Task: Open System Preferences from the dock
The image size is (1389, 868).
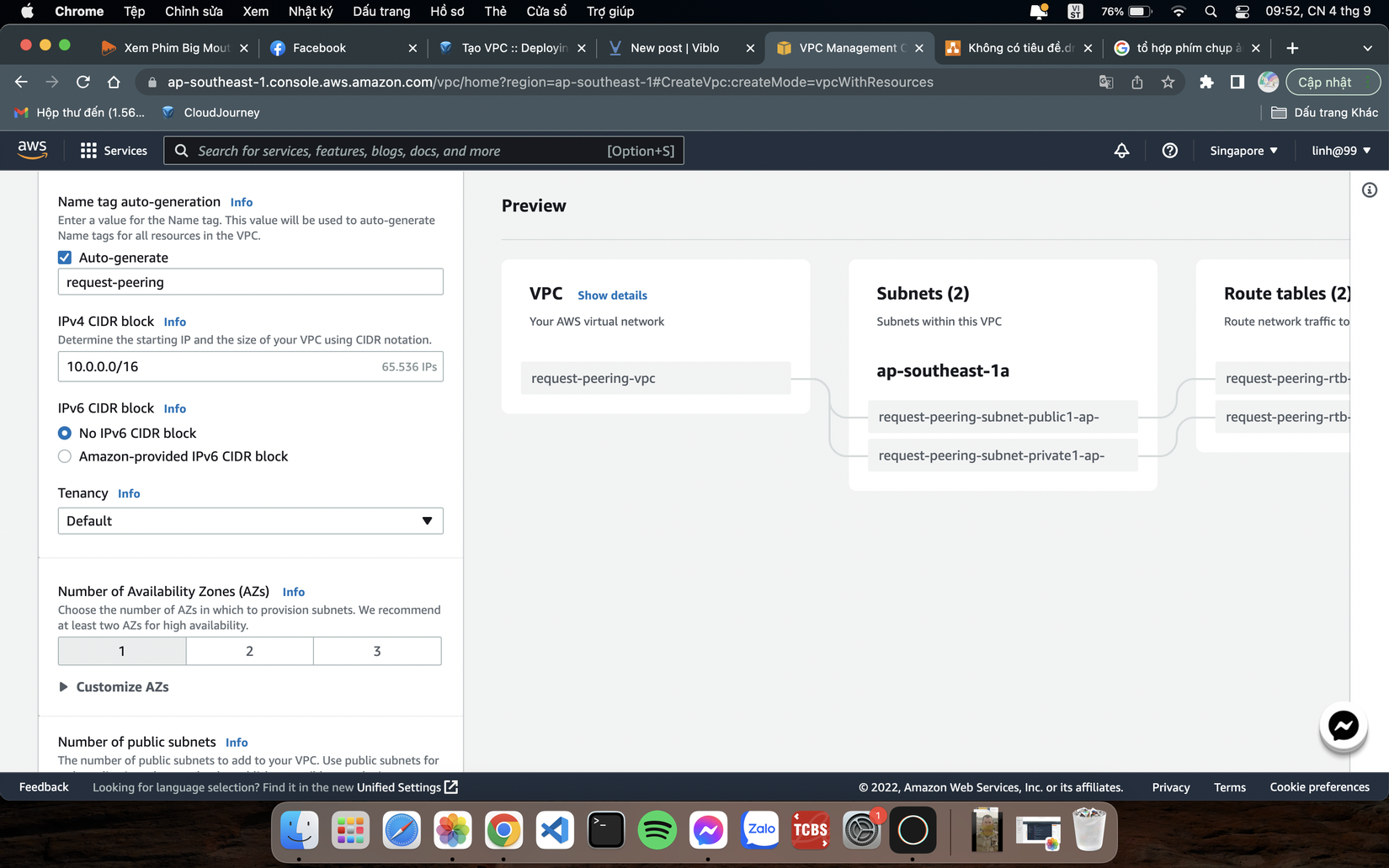Action: point(862,831)
